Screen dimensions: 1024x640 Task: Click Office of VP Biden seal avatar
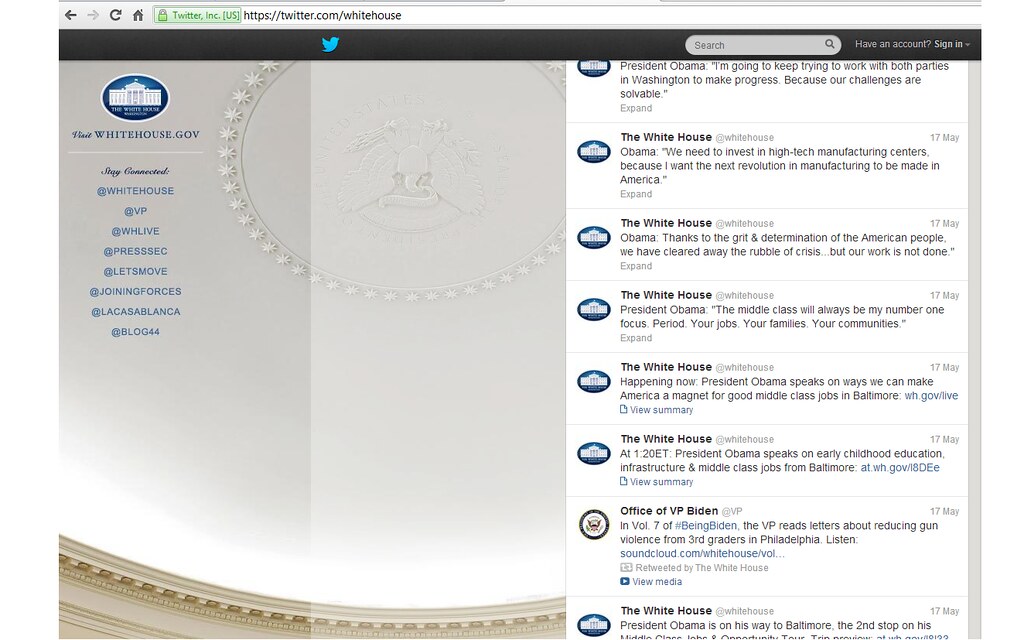pyautogui.click(x=594, y=524)
